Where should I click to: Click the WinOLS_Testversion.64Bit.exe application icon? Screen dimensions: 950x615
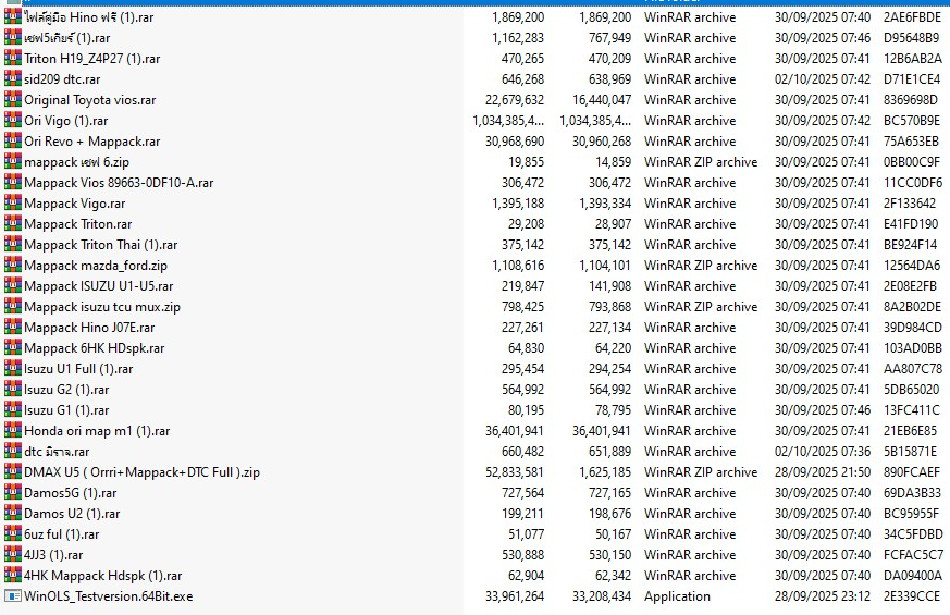point(12,596)
